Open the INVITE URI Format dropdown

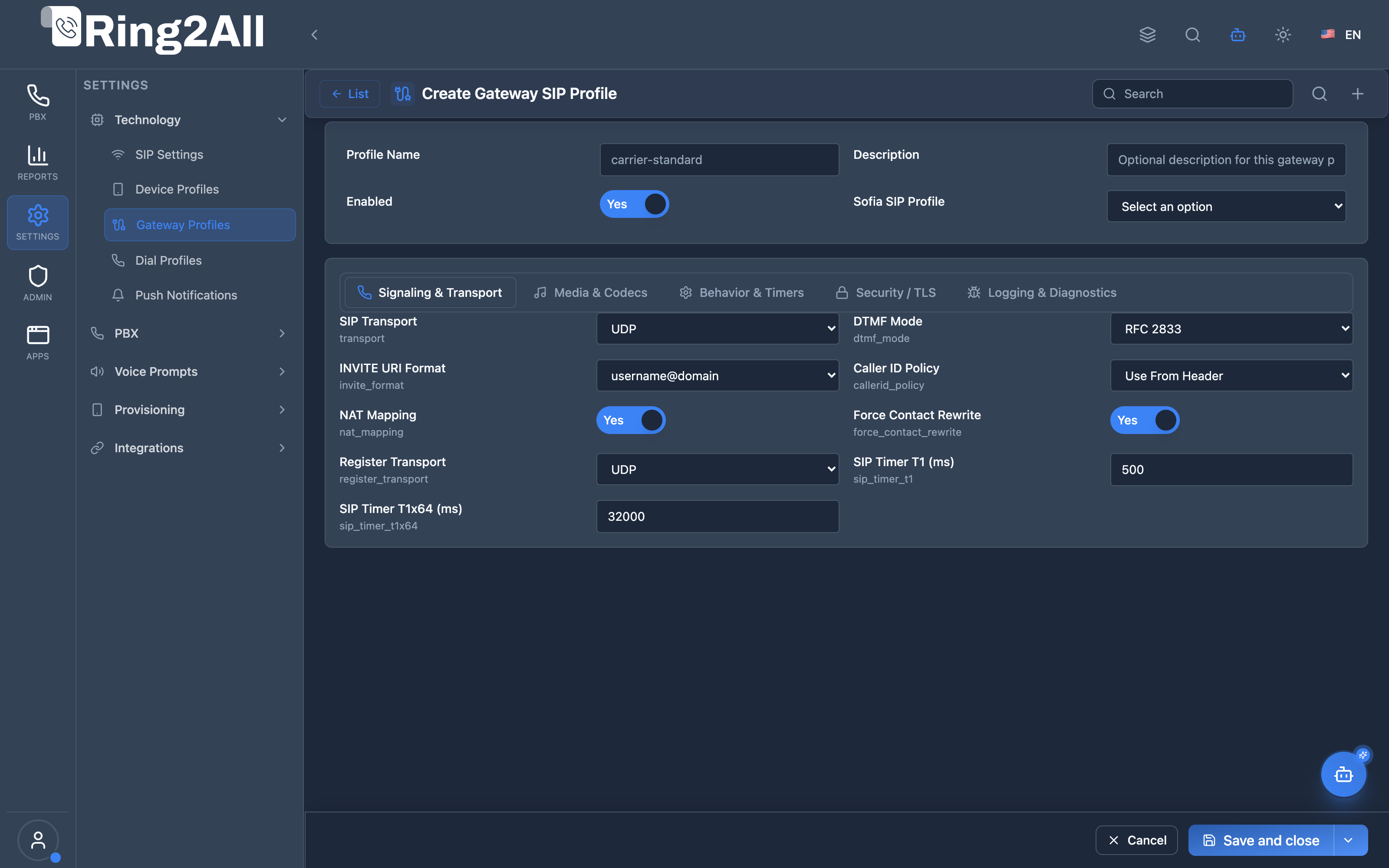(x=718, y=375)
